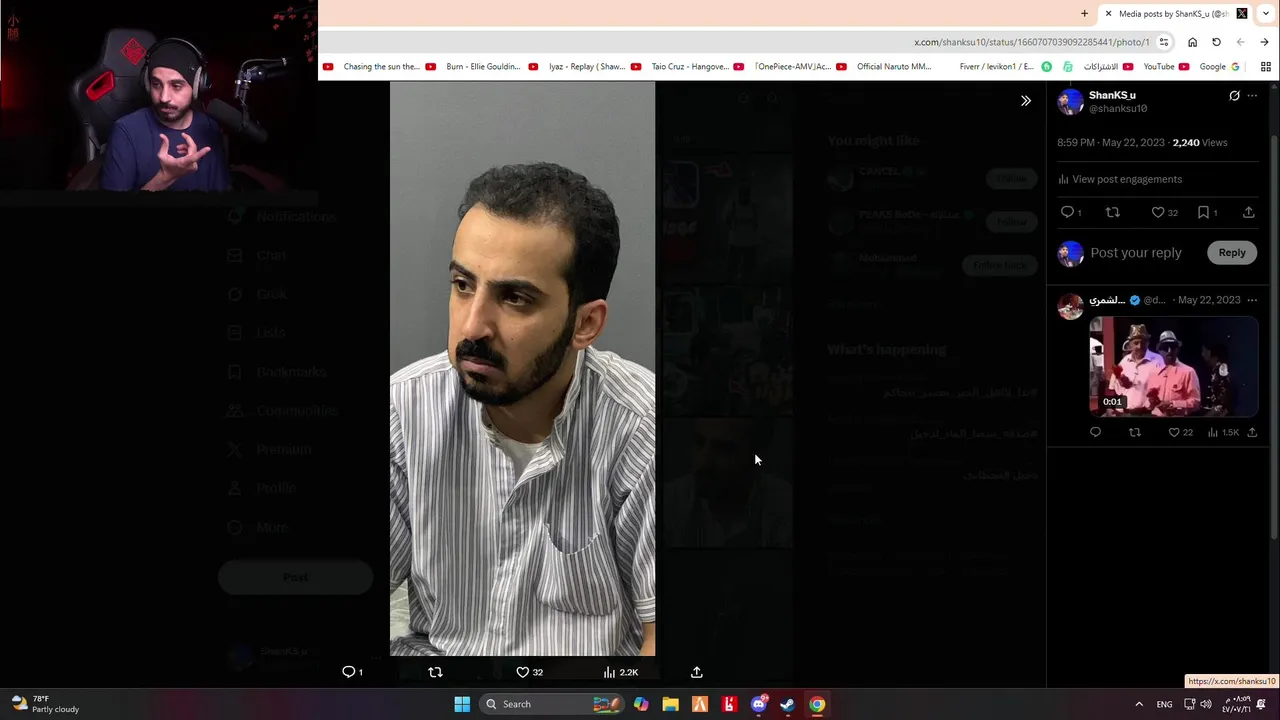1280x720 pixels.
Task: Open View post engagements
Action: [1120, 179]
